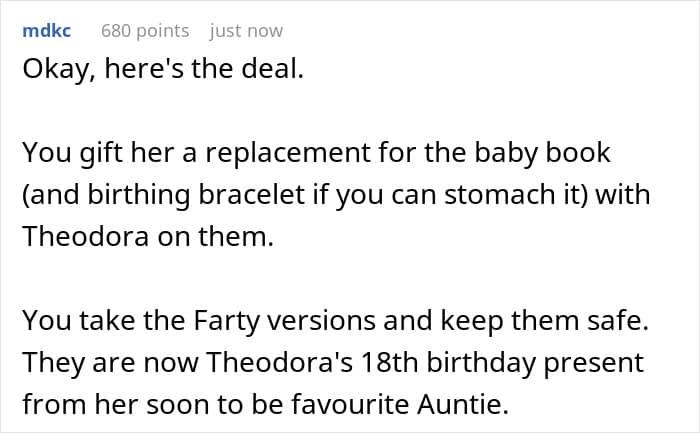The width and height of the screenshot is (700, 433).
Task: Click the words 'You take the'
Action: coord(89,321)
